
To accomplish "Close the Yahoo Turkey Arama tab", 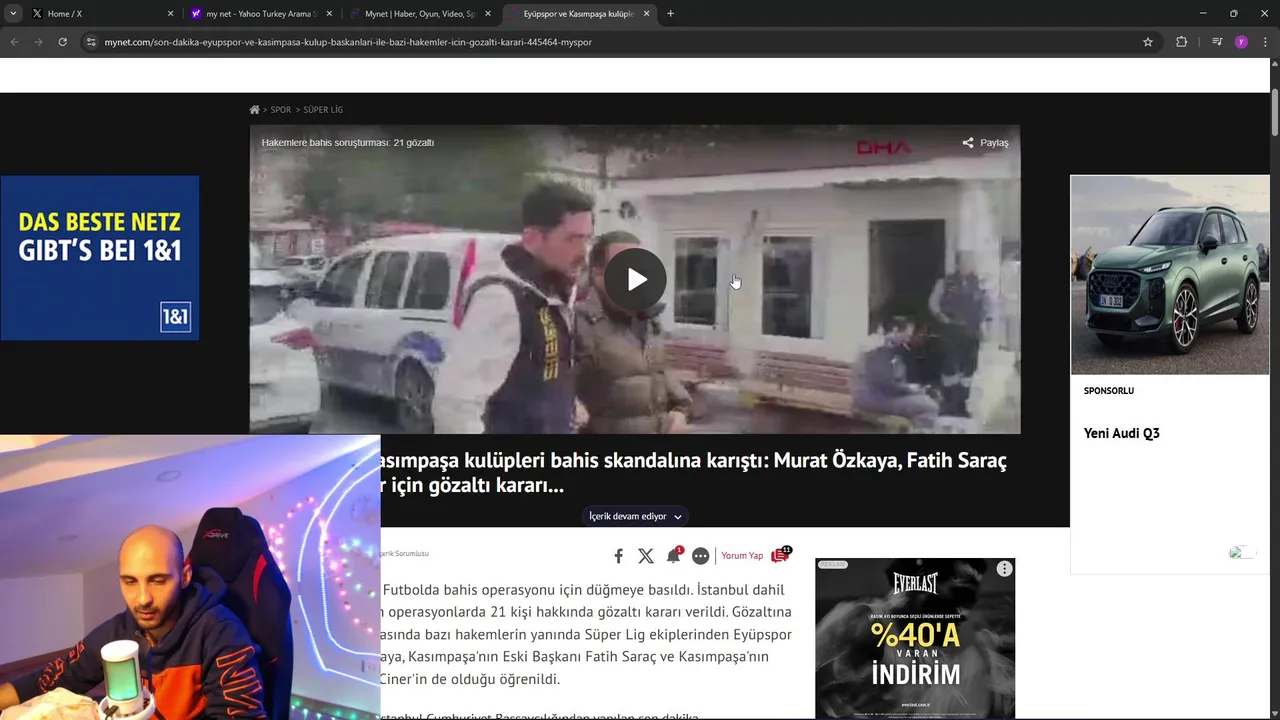I will pos(329,14).
